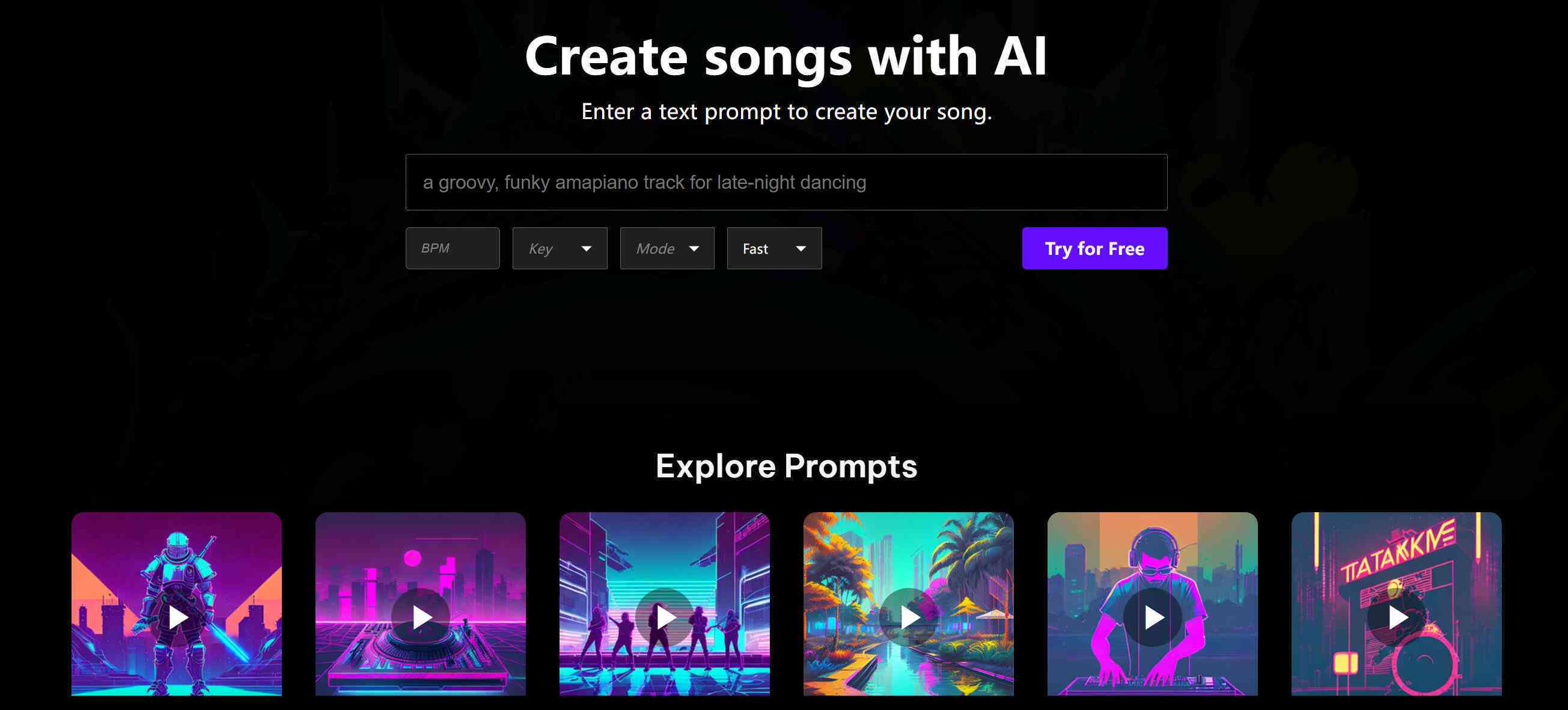The image size is (1568, 710).
Task: Toggle the Fast speed mode option
Action: pos(772,247)
